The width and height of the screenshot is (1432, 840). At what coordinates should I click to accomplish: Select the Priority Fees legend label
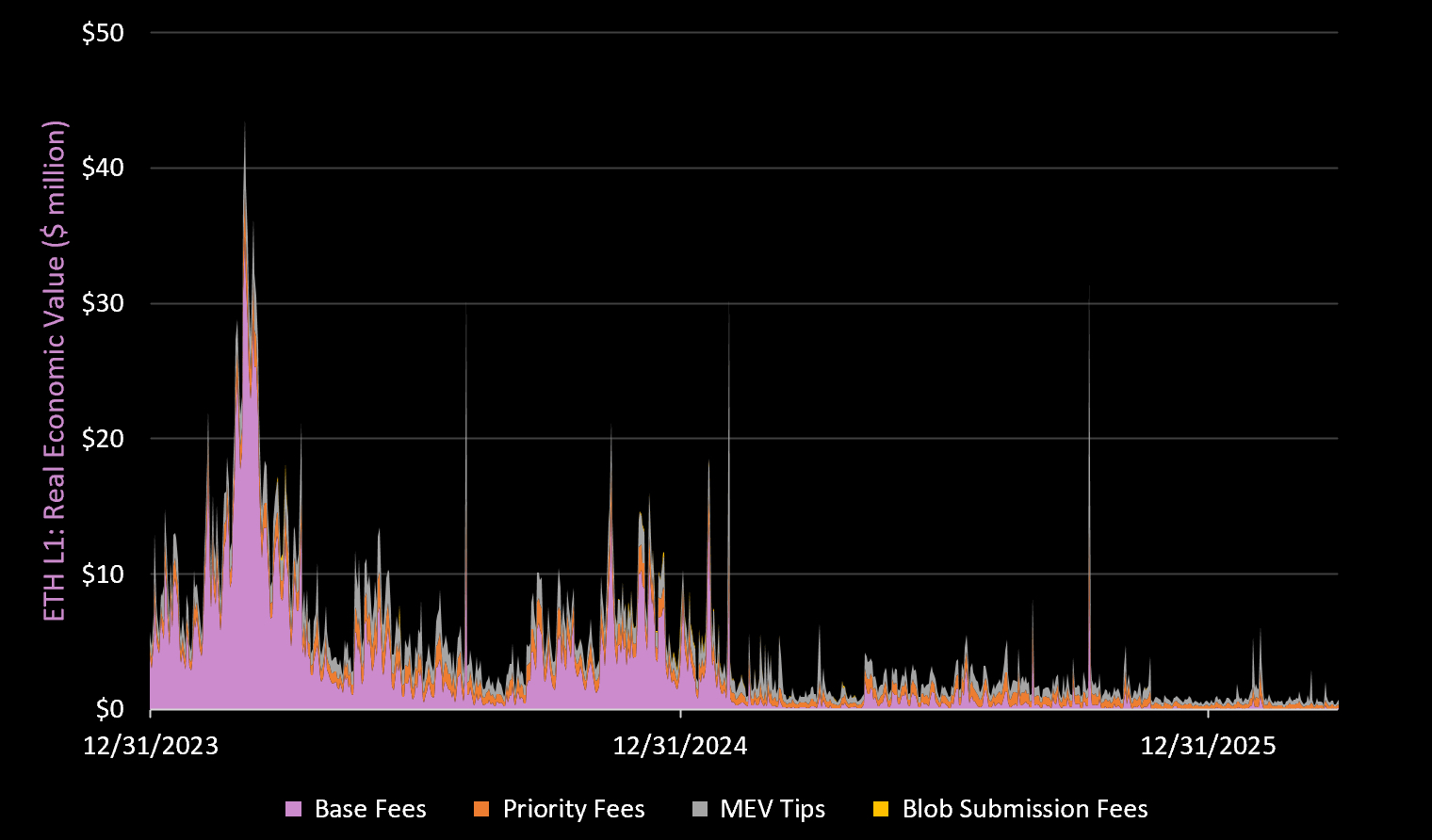click(x=574, y=809)
